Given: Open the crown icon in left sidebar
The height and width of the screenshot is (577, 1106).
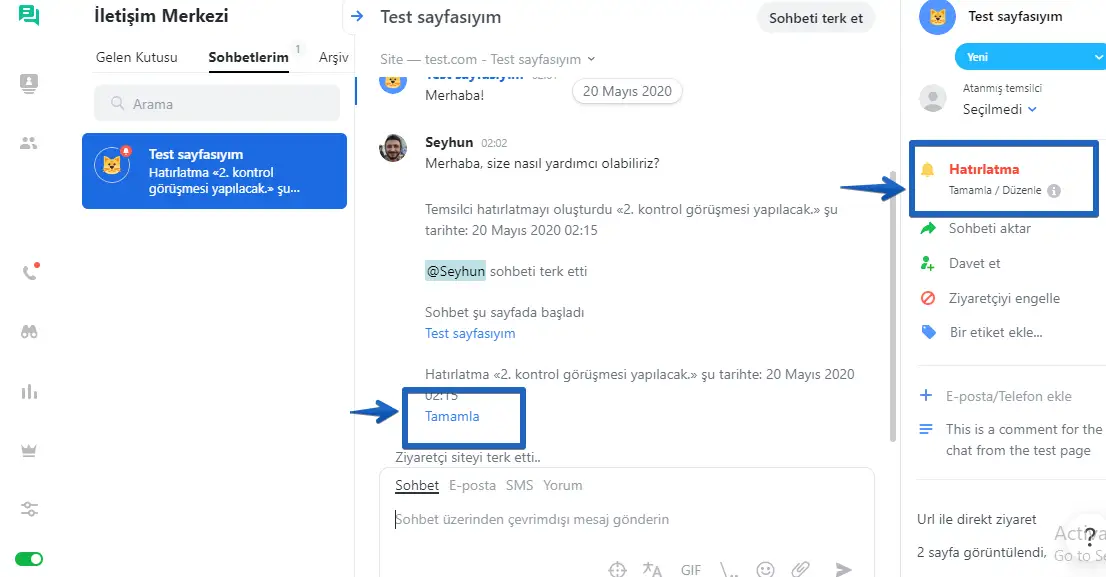Looking at the screenshot, I should tap(29, 451).
